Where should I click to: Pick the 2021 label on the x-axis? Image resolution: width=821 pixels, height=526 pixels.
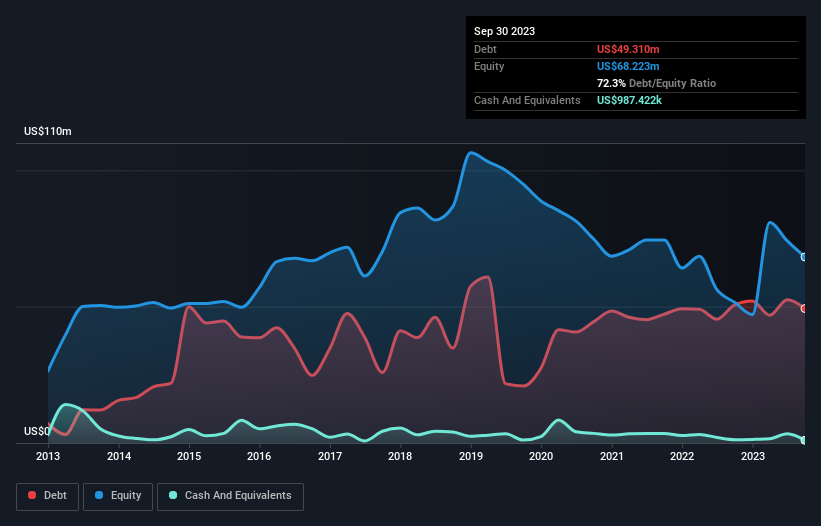point(611,457)
